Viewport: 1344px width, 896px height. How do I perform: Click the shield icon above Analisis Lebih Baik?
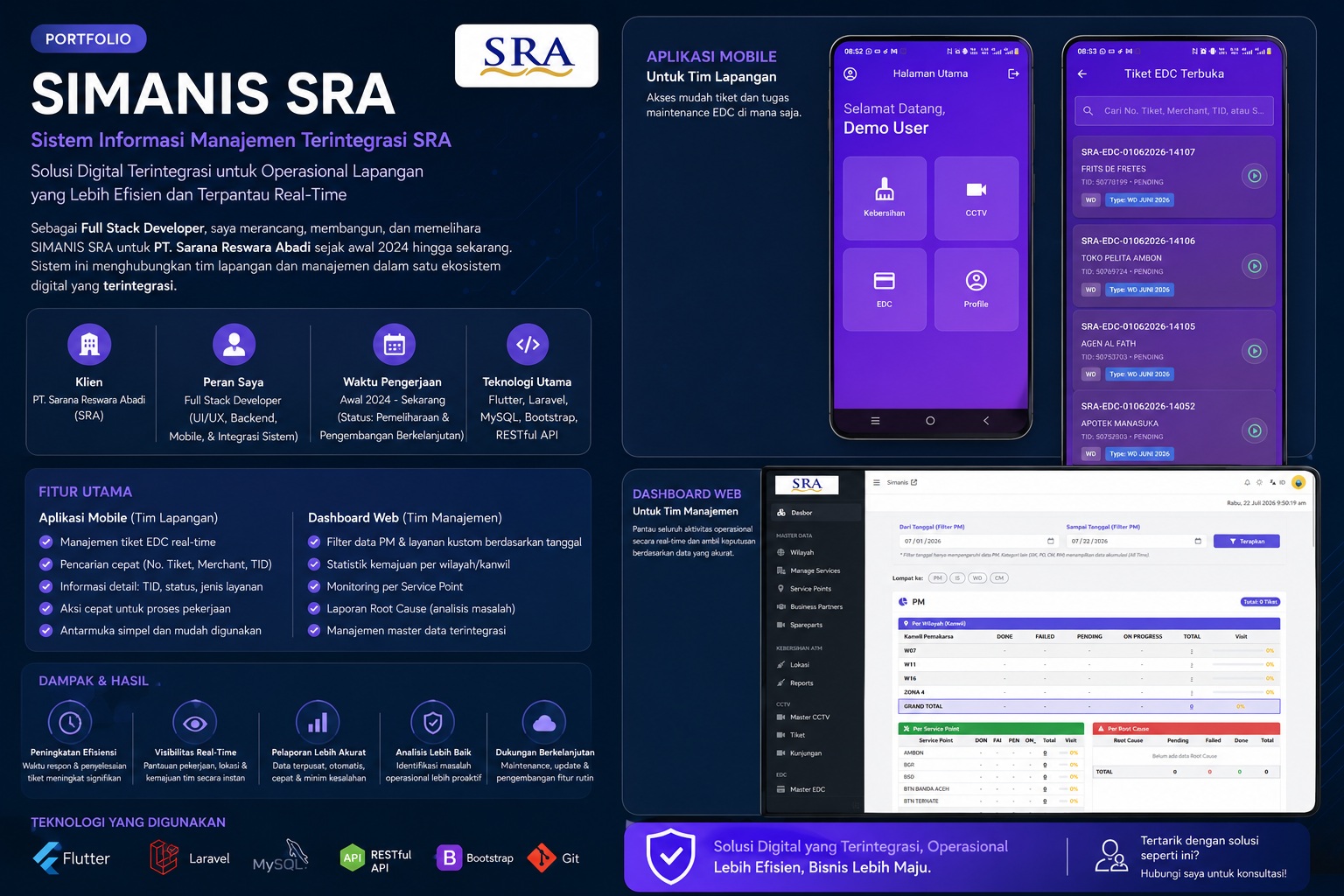[x=432, y=723]
